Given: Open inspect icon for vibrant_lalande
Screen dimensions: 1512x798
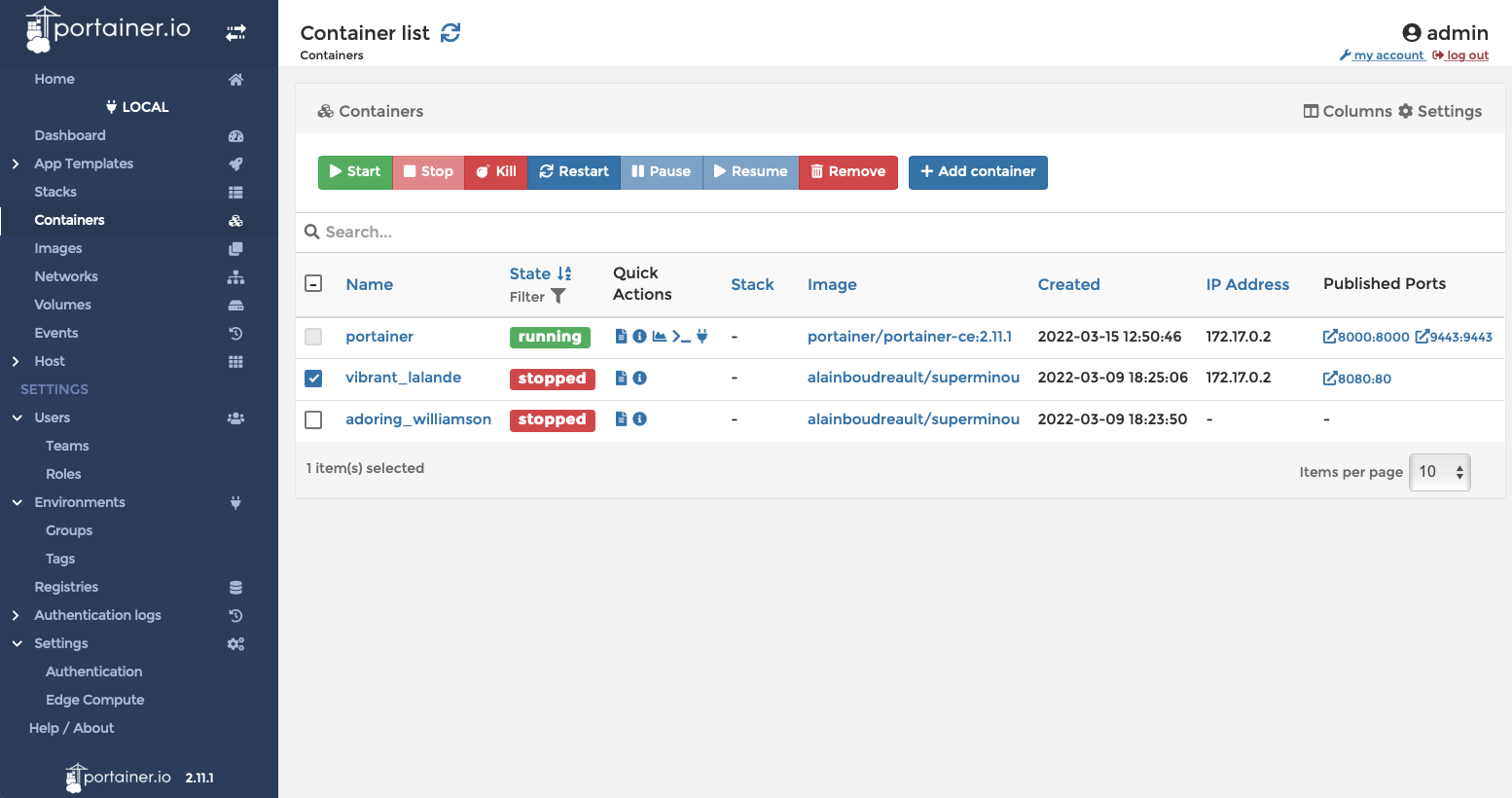Looking at the screenshot, I should tap(639, 379).
